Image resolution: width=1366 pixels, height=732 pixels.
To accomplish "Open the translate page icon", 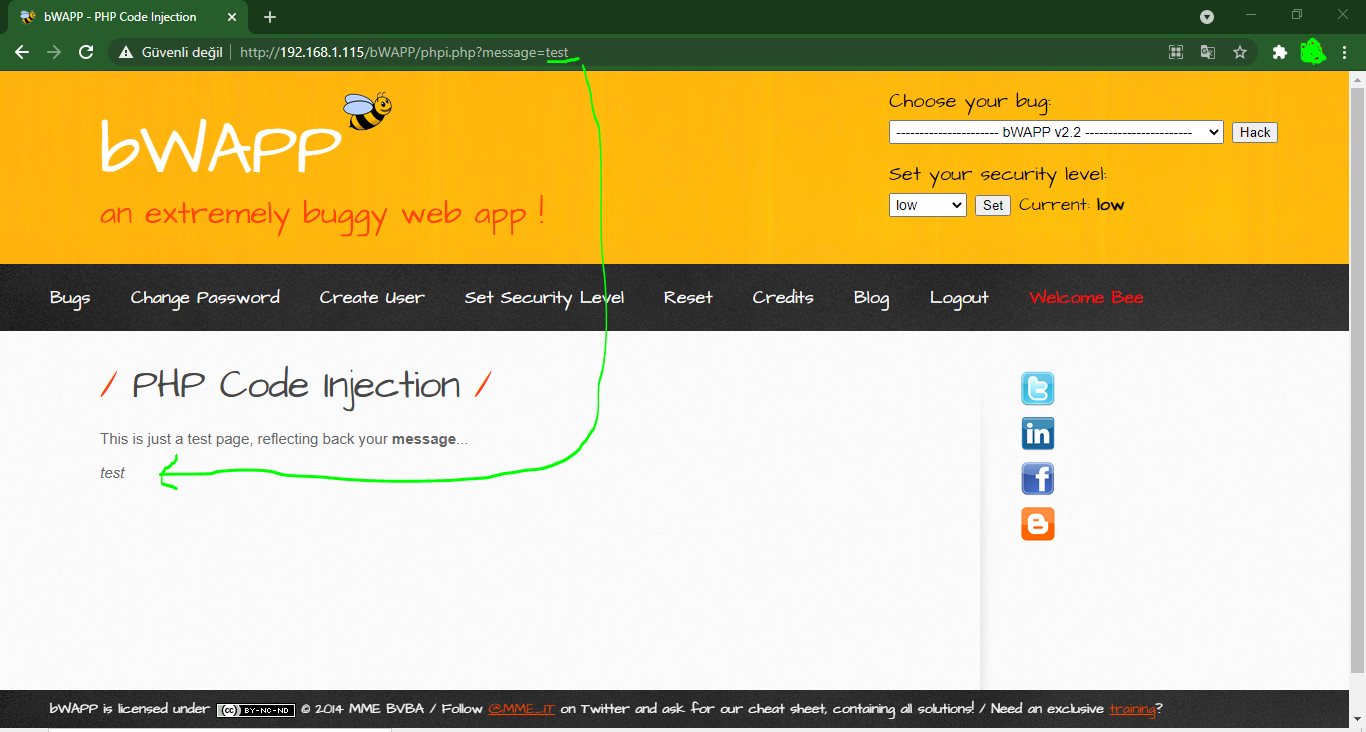I will [1208, 52].
